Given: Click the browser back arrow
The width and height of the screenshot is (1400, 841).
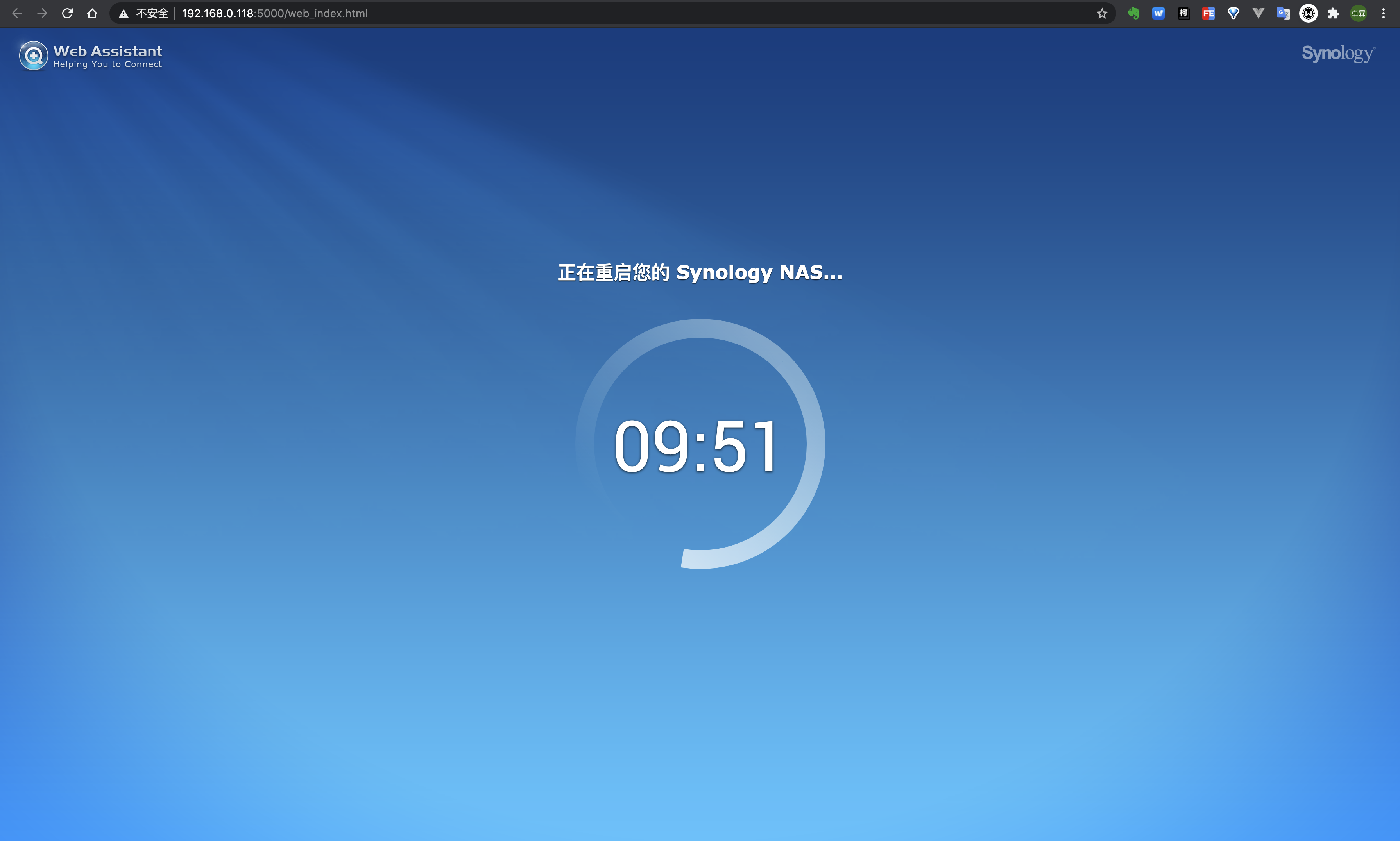Looking at the screenshot, I should 17,13.
